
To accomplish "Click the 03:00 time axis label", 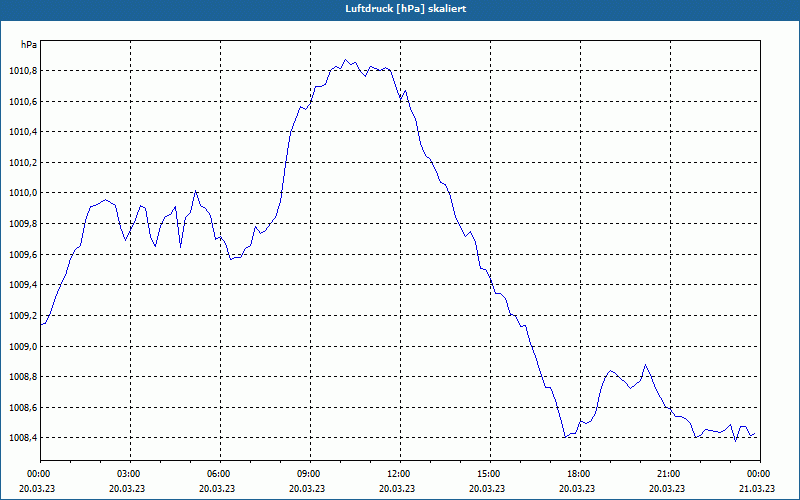I will pyautogui.click(x=128, y=474).
